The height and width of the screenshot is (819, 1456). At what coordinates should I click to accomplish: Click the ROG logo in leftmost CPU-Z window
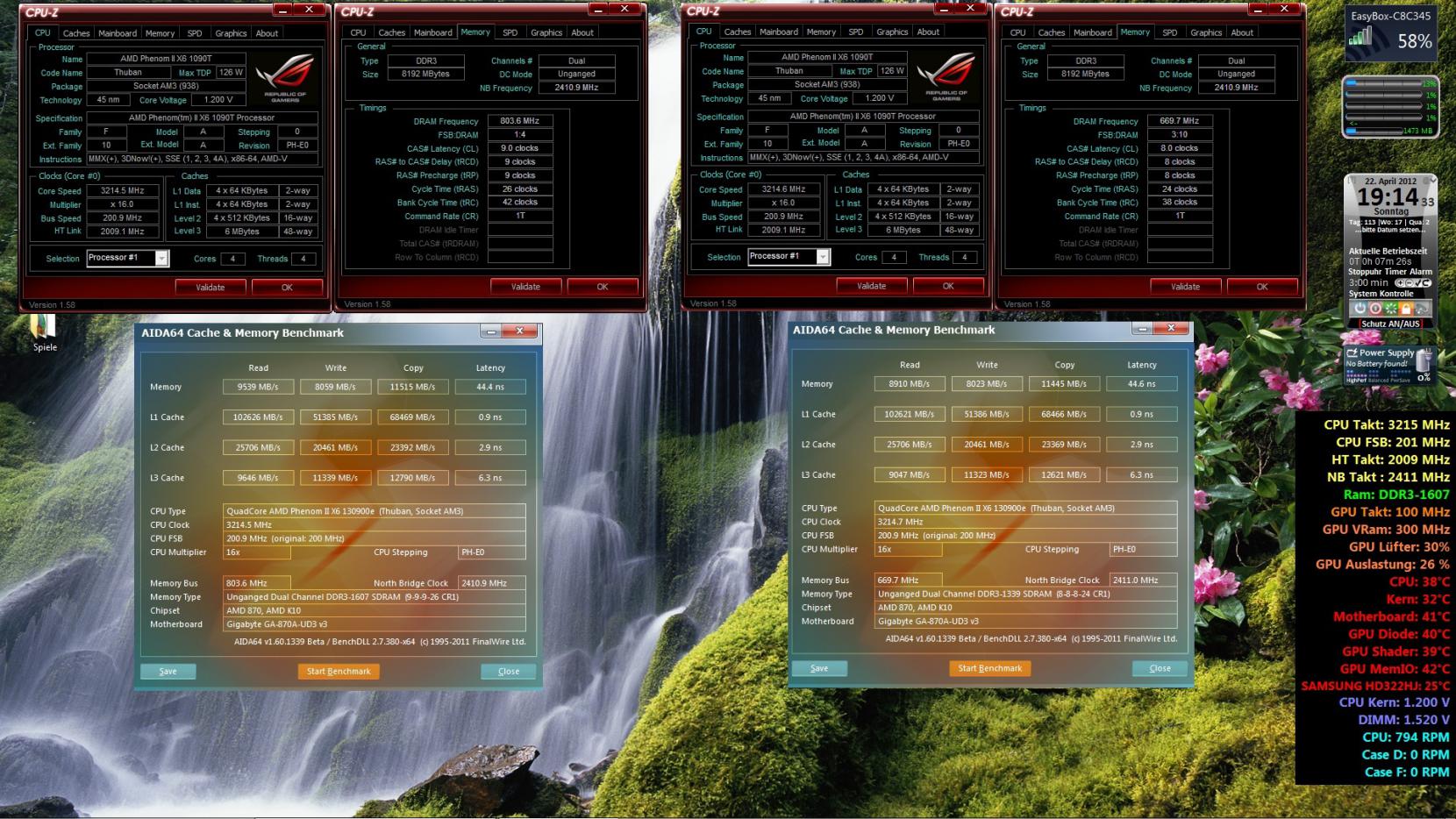(x=286, y=78)
